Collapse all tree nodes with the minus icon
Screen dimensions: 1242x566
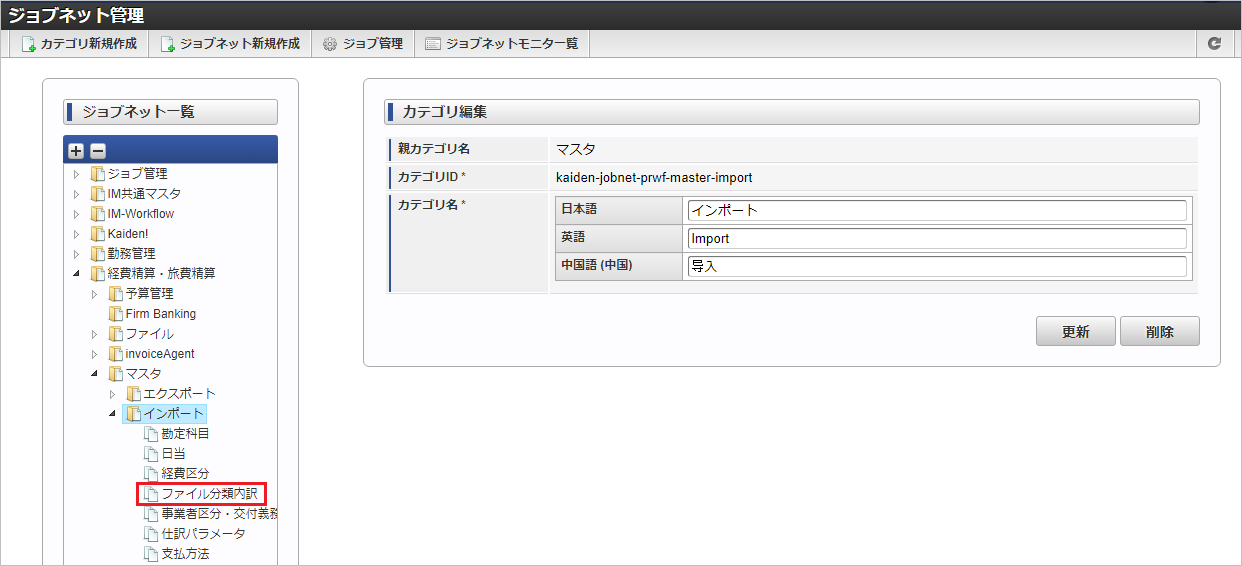(98, 151)
